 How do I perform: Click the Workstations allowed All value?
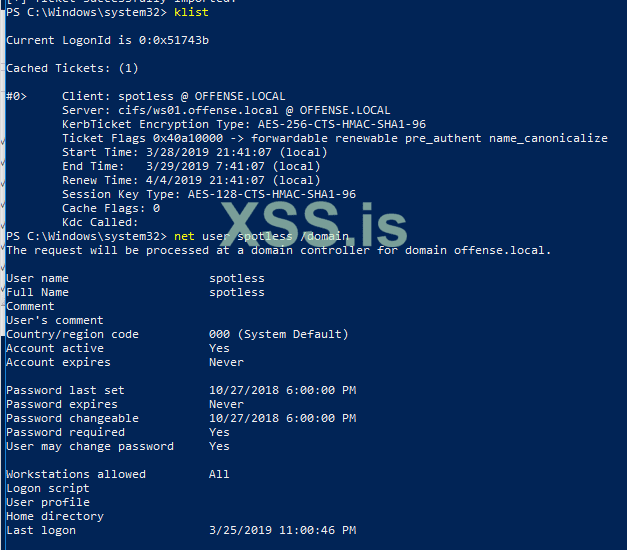(x=219, y=474)
